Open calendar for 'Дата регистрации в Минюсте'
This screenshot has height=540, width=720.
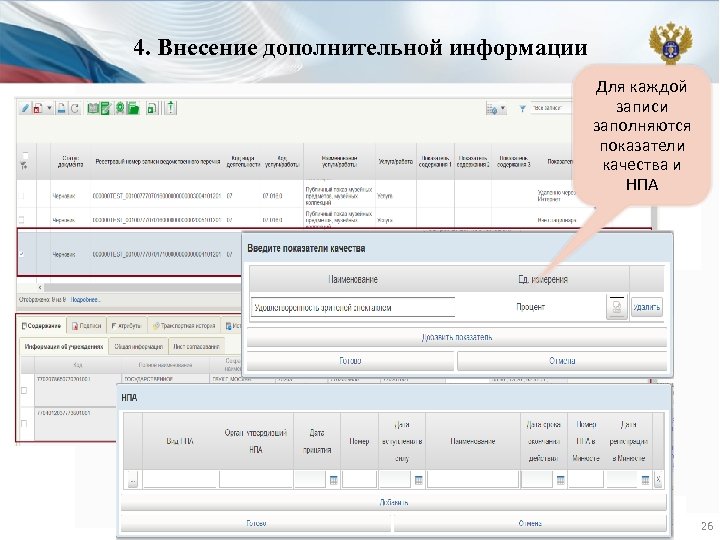[645, 480]
